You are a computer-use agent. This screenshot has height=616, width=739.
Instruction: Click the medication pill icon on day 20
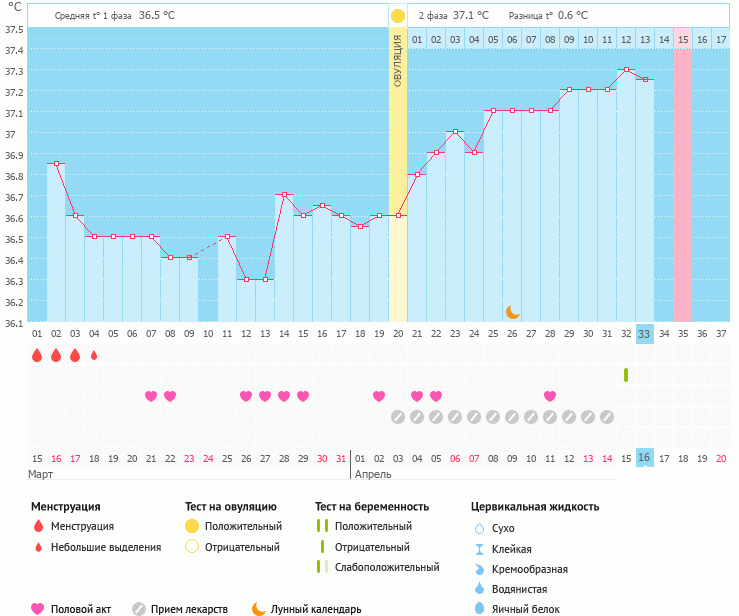[398, 417]
